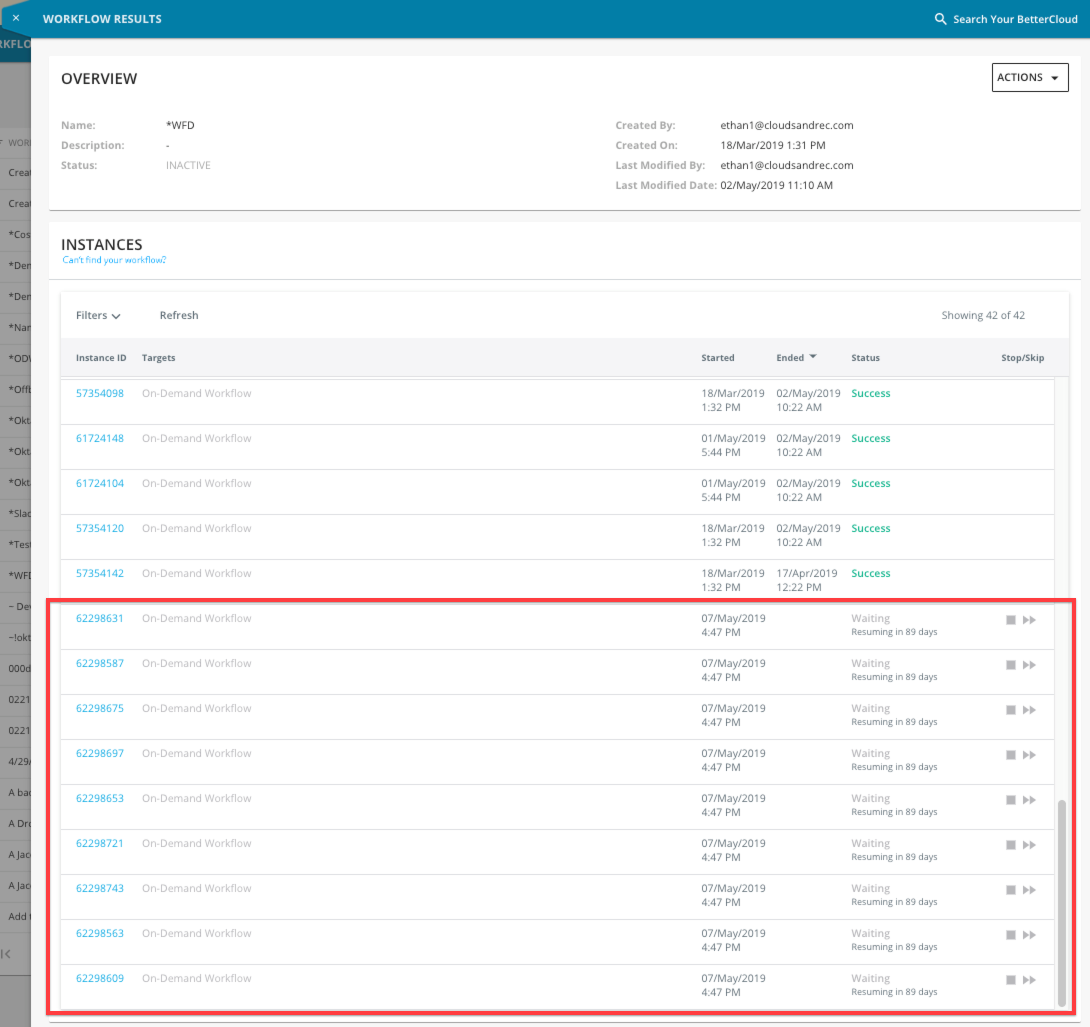Expand the Filters panel
The height and width of the screenshot is (1027, 1090).
click(x=95, y=314)
